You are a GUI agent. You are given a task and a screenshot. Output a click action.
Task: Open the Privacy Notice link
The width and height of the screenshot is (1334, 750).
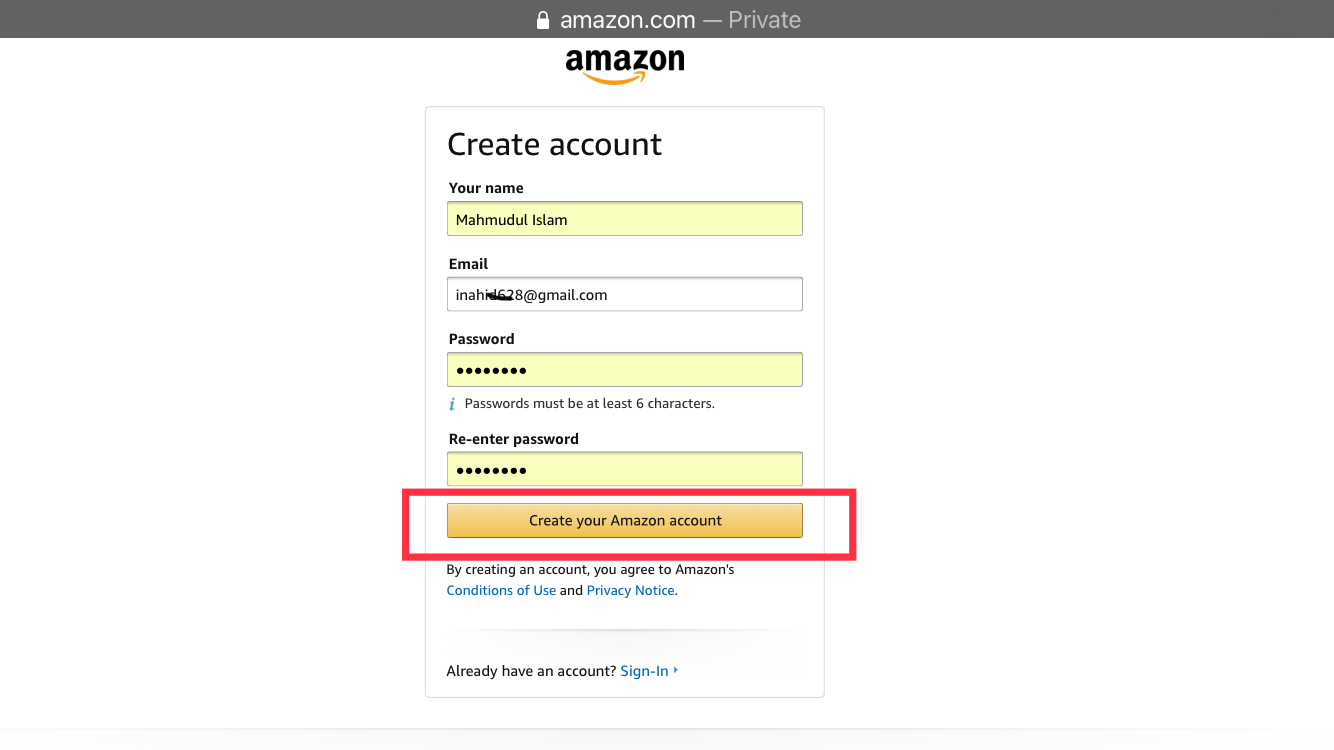(630, 590)
